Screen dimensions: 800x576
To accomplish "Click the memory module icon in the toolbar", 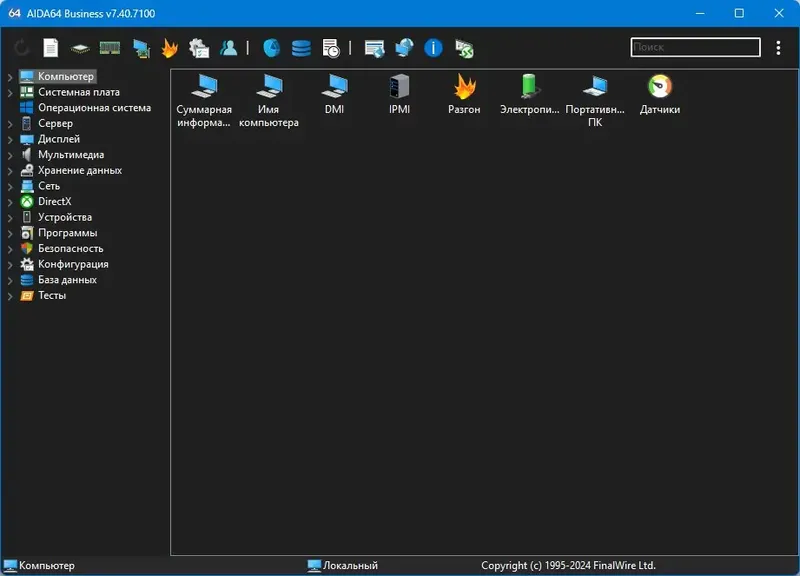I will point(110,47).
